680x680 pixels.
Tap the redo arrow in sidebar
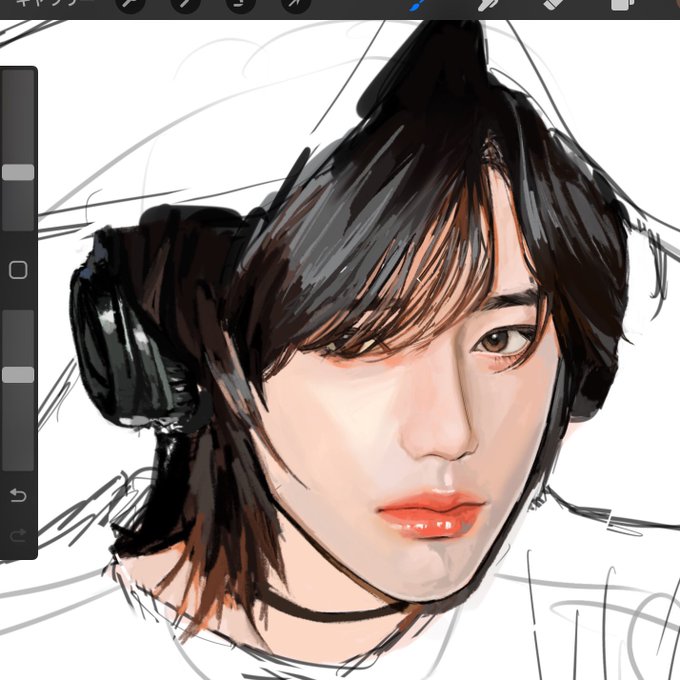(x=18, y=536)
